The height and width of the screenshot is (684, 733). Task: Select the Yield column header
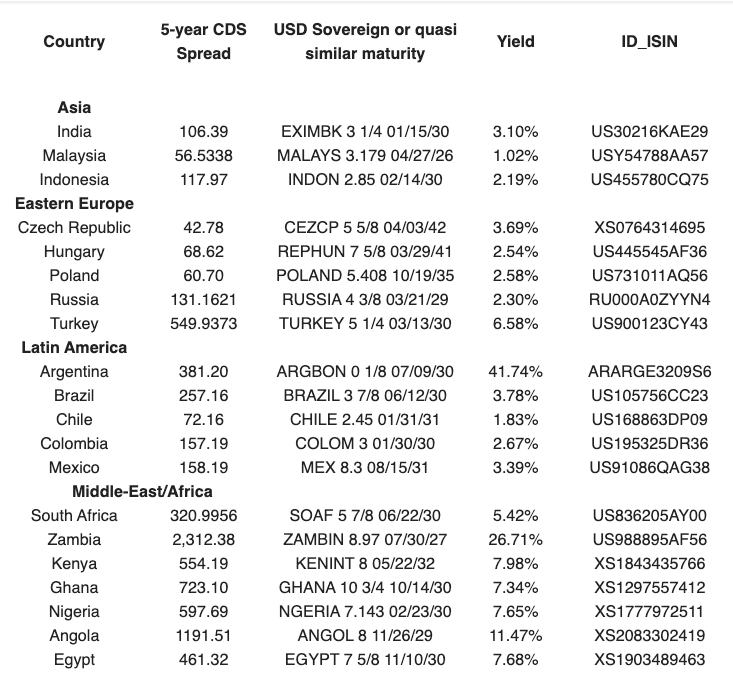point(515,41)
